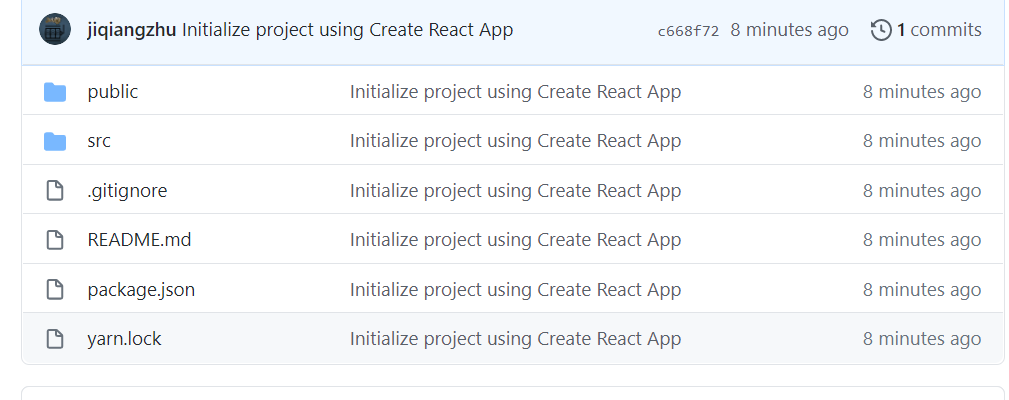Open commit hash c668f72
Viewport: 1009px width, 400px height.
(x=689, y=31)
